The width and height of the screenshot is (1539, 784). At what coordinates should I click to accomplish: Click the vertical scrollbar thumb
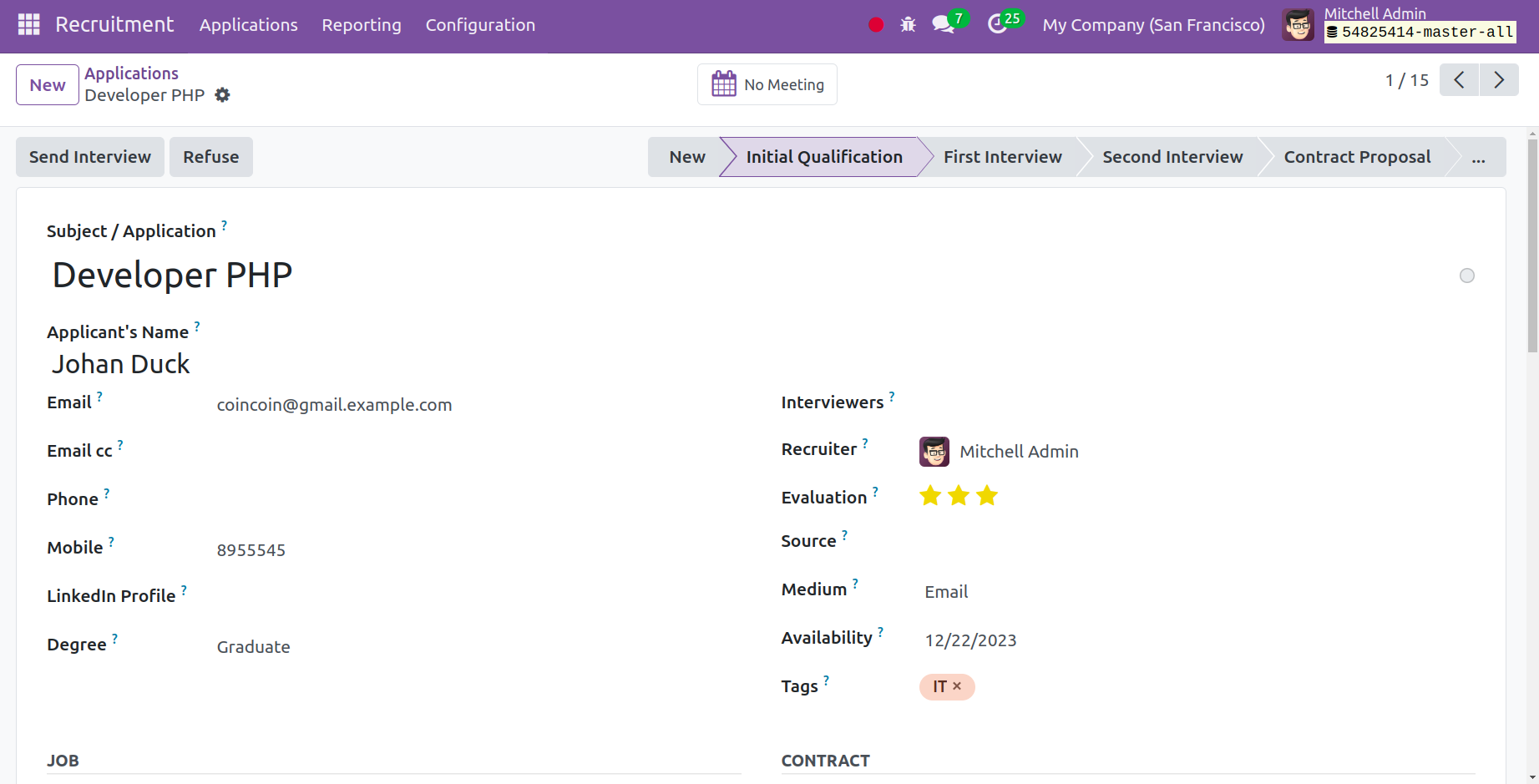[x=1532, y=245]
